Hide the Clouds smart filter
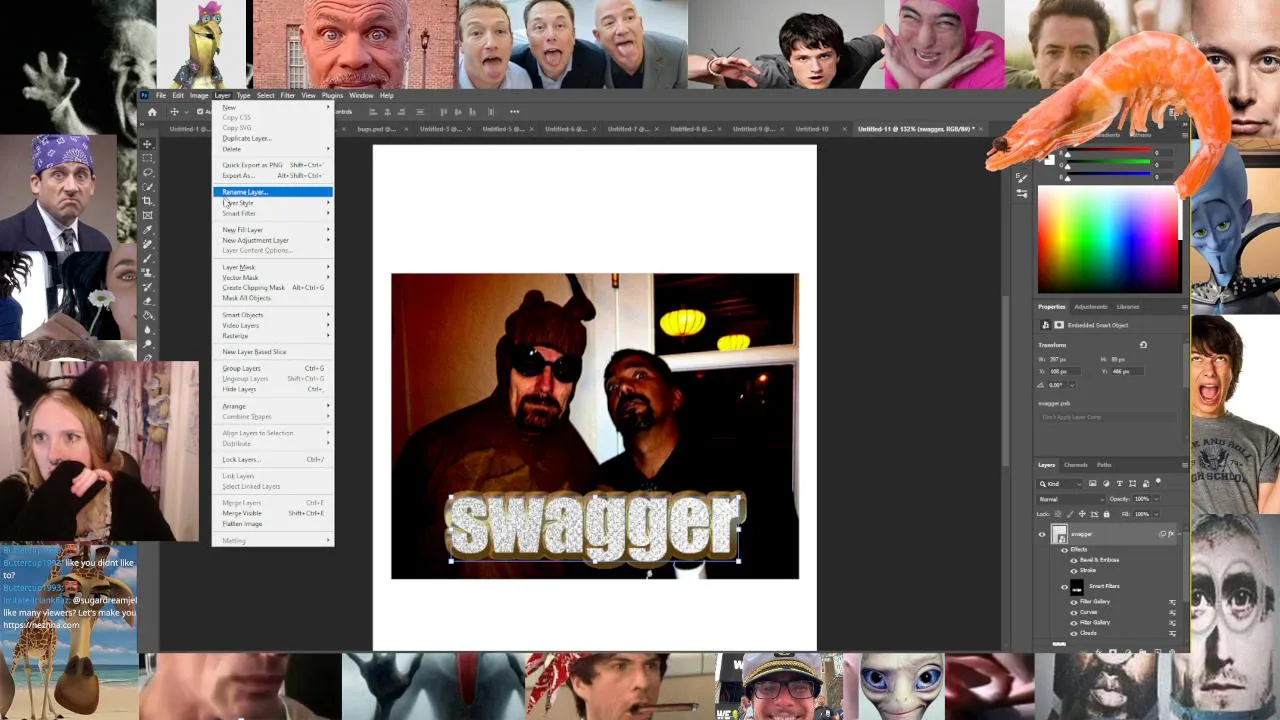The image size is (1280, 720). click(x=1074, y=633)
